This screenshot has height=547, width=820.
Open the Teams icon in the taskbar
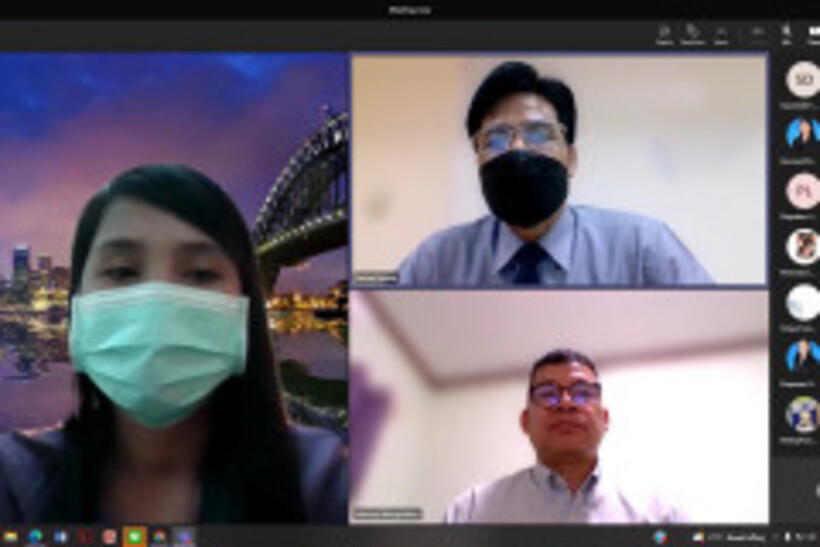184,537
